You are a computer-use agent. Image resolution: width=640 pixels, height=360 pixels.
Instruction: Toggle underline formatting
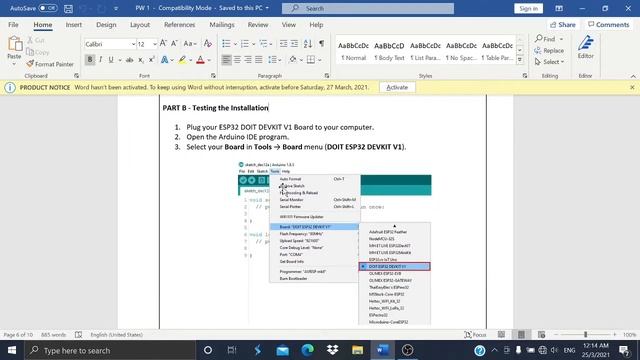[x=111, y=60]
